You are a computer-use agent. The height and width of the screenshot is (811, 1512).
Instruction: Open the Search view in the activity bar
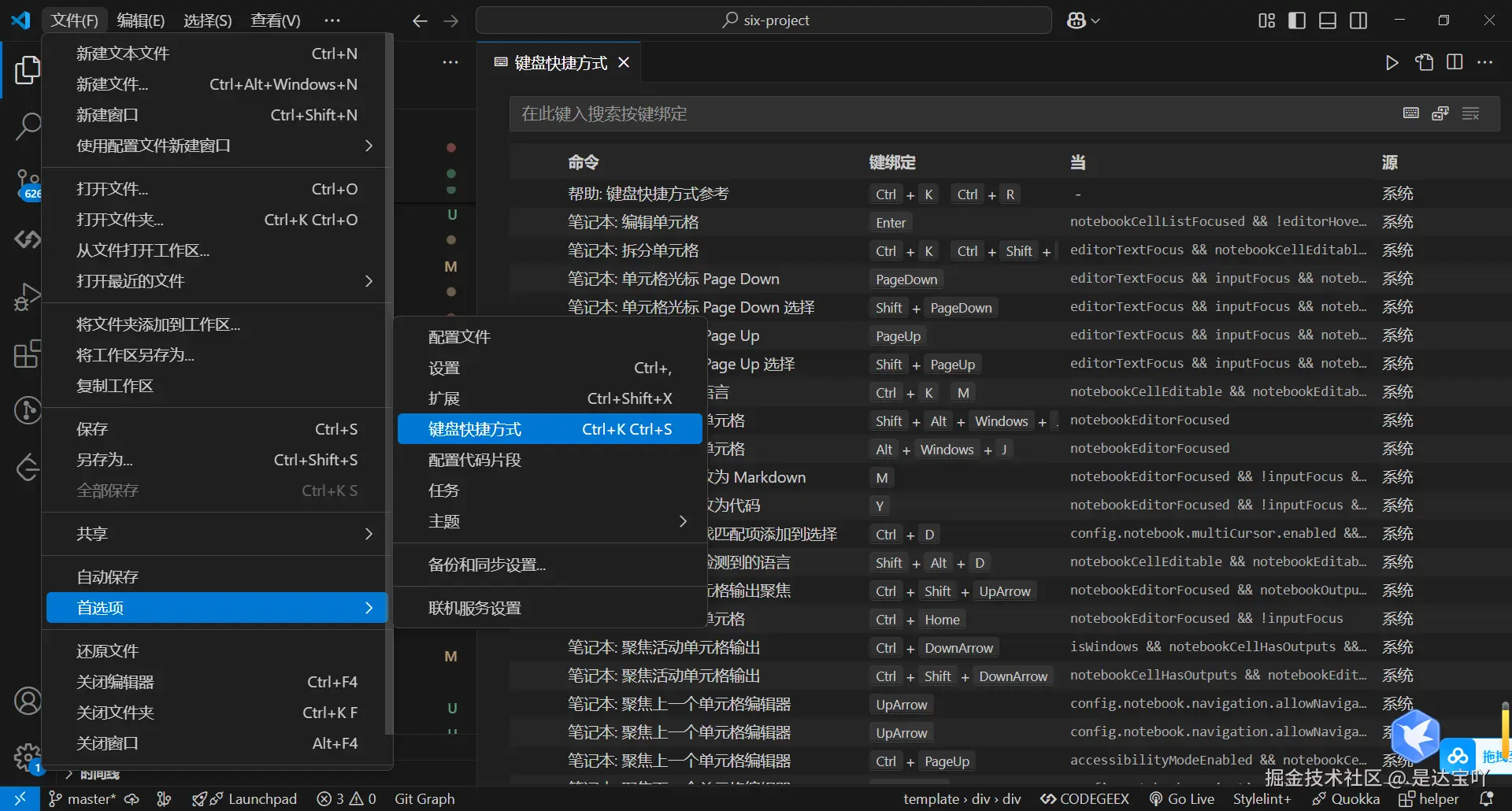[x=28, y=126]
